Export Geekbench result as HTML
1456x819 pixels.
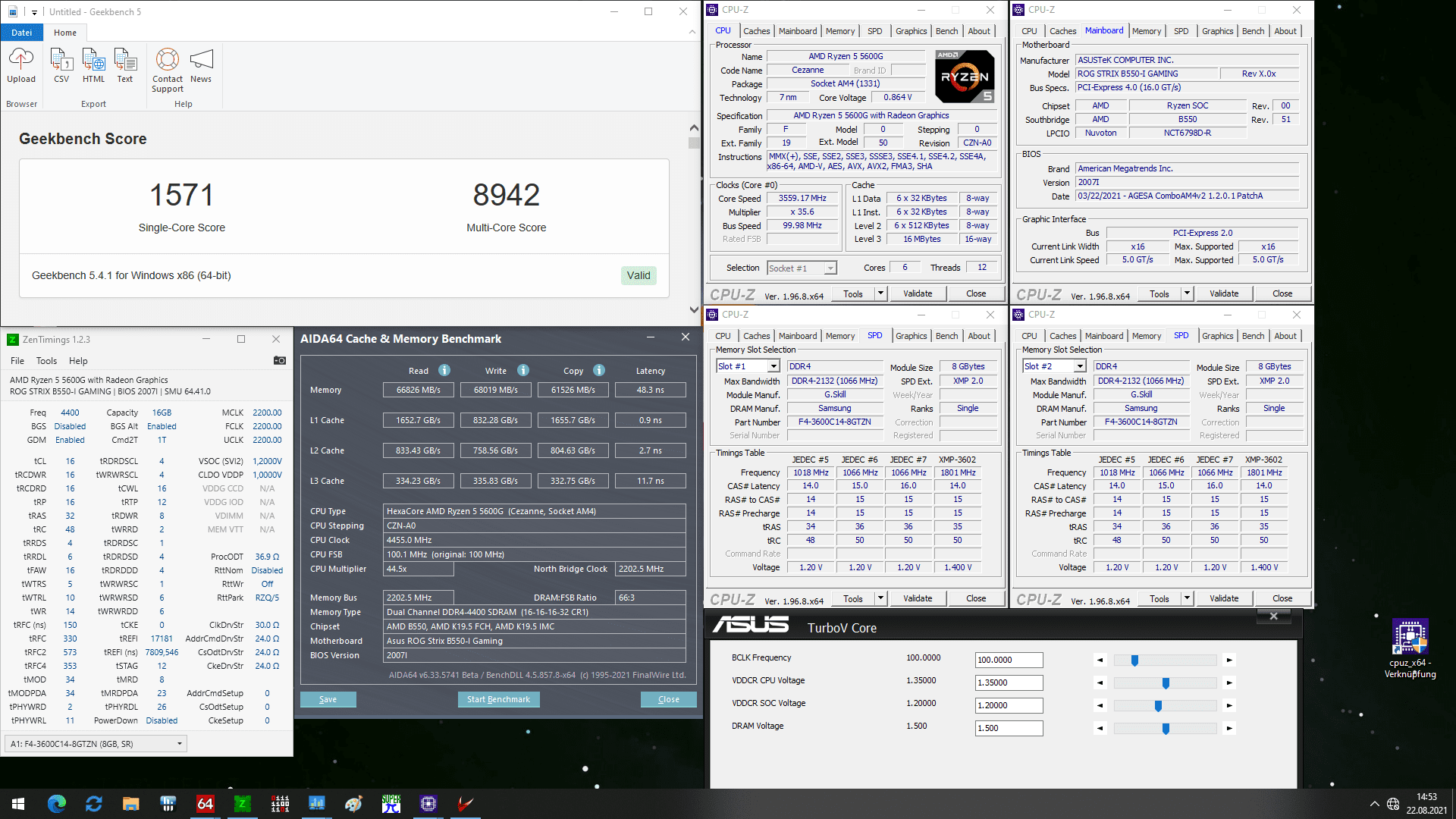93,65
